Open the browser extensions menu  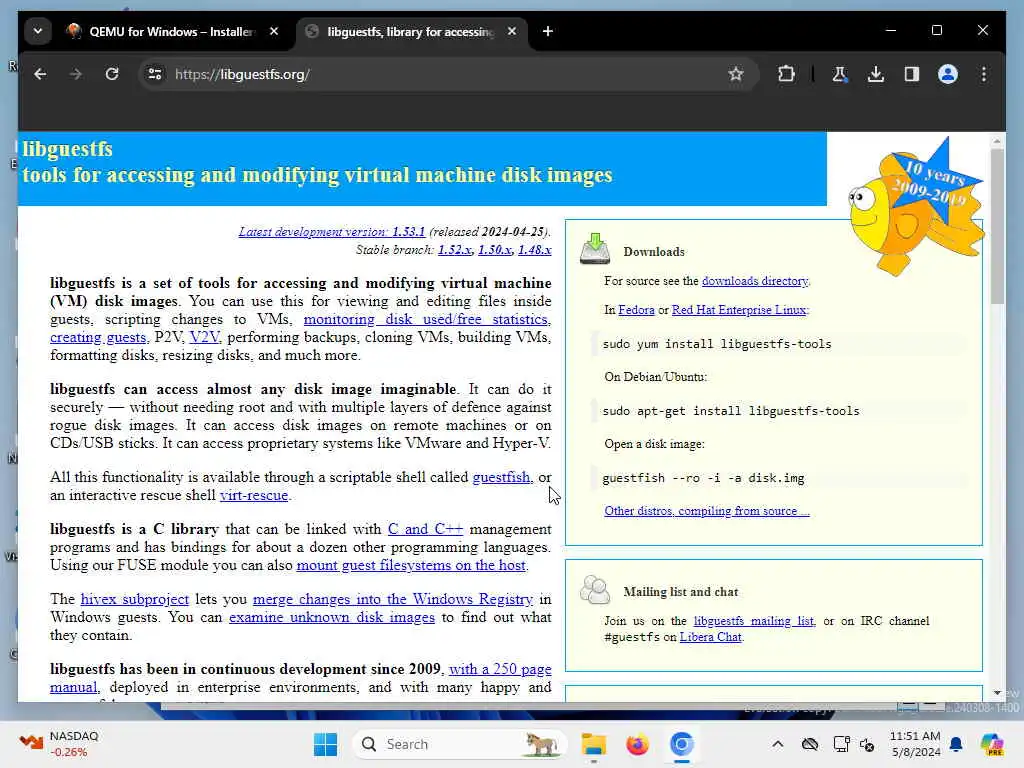pyautogui.click(x=786, y=74)
